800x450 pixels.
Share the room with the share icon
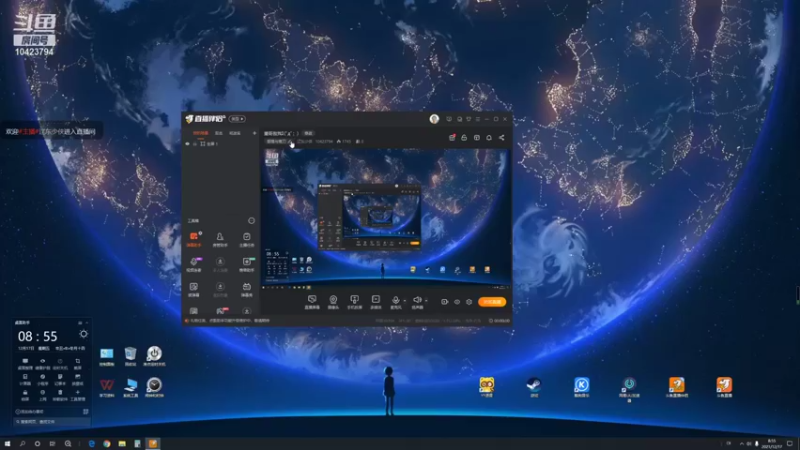tap(502, 138)
